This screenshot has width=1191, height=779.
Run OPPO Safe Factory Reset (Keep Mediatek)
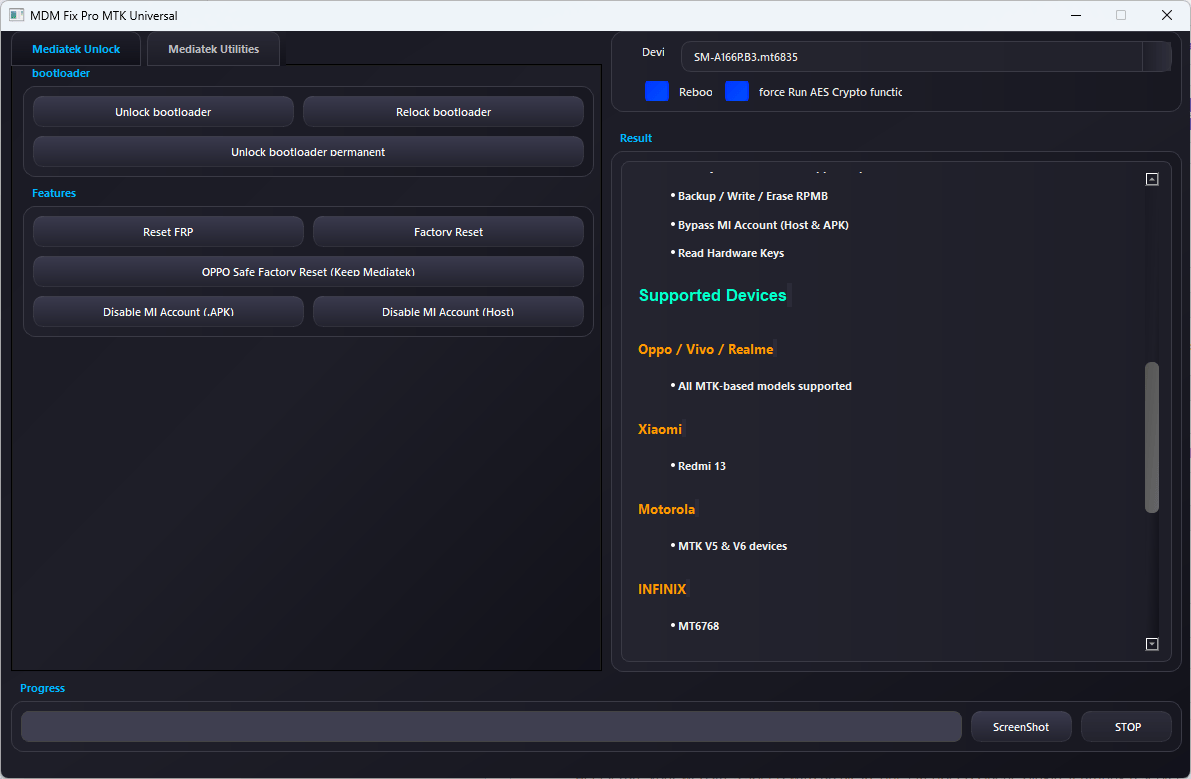pyautogui.click(x=307, y=271)
